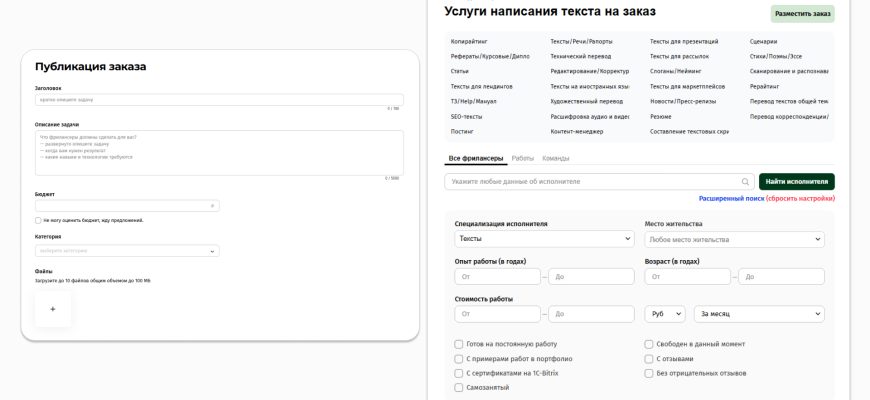The width and height of the screenshot is (870, 400).
Task: Click the plus icon to upload files
Action: pos(53,309)
